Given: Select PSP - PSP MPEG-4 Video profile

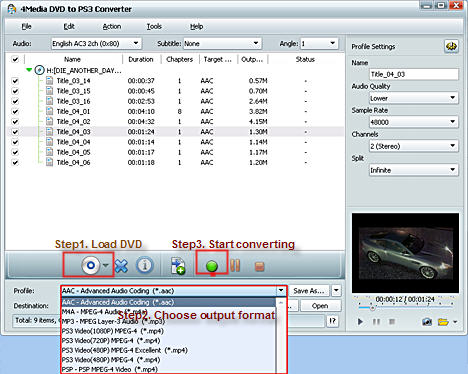Looking at the screenshot, I should [x=169, y=369].
